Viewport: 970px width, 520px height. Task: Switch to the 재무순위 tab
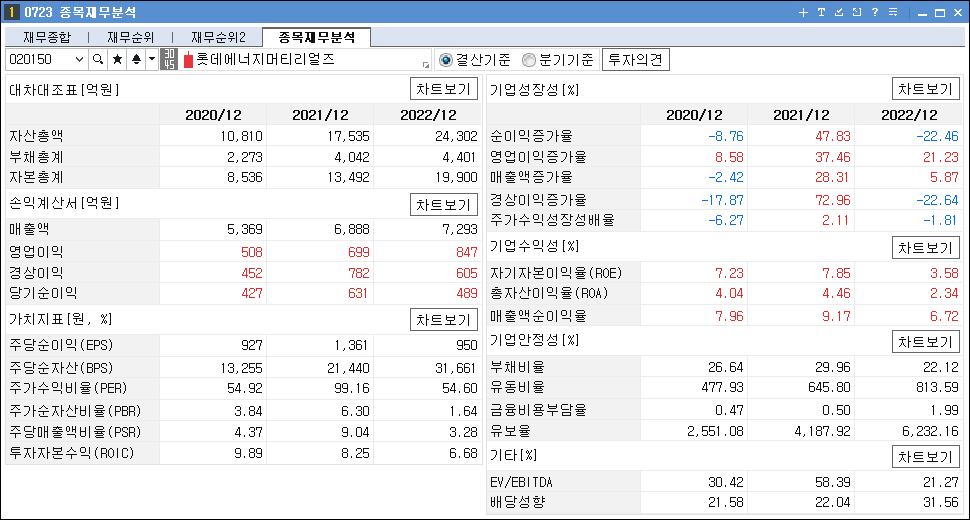pyautogui.click(x=130, y=38)
